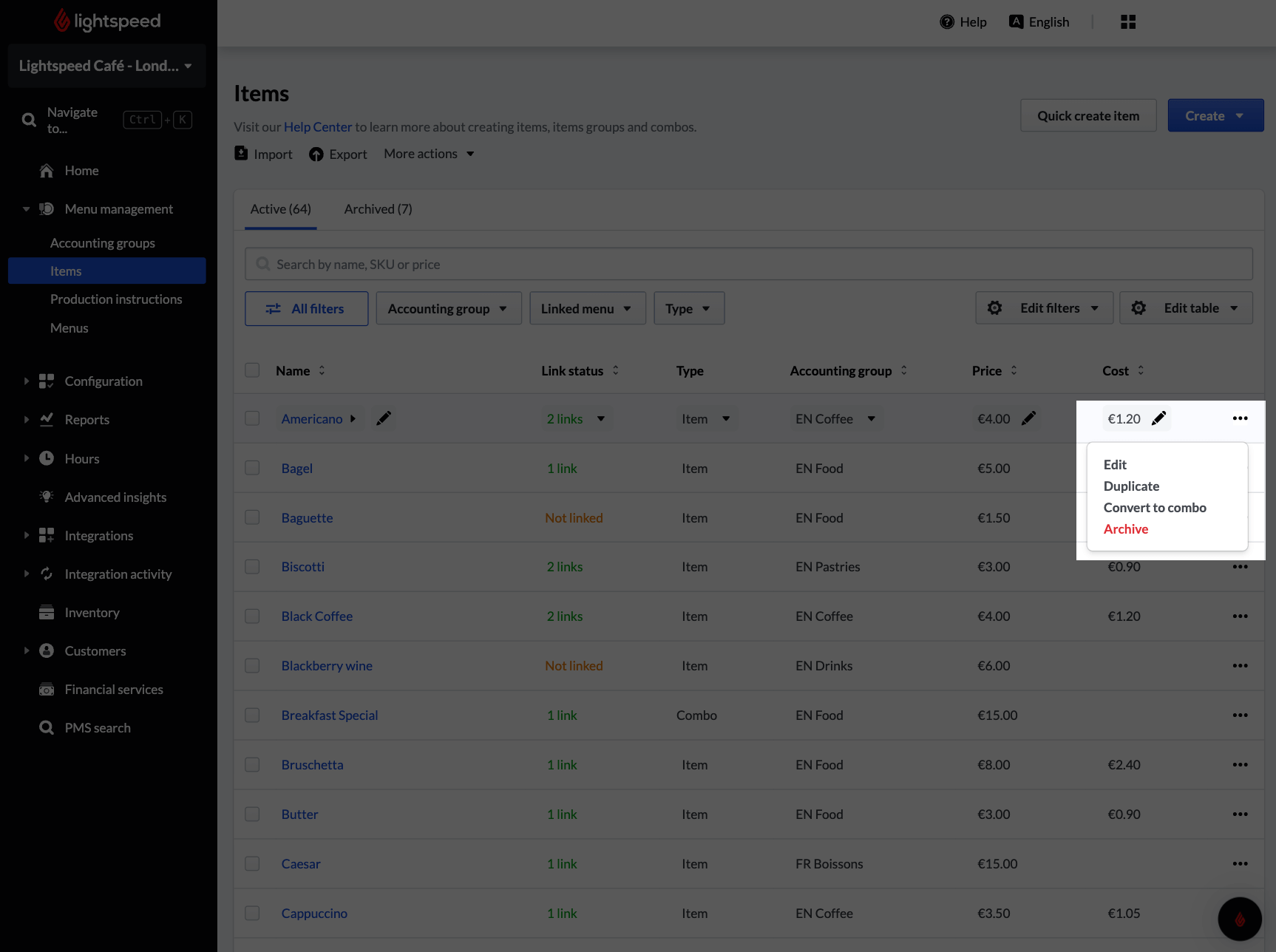Sort by the Price column header
The width and height of the screenshot is (1276, 952).
point(995,370)
